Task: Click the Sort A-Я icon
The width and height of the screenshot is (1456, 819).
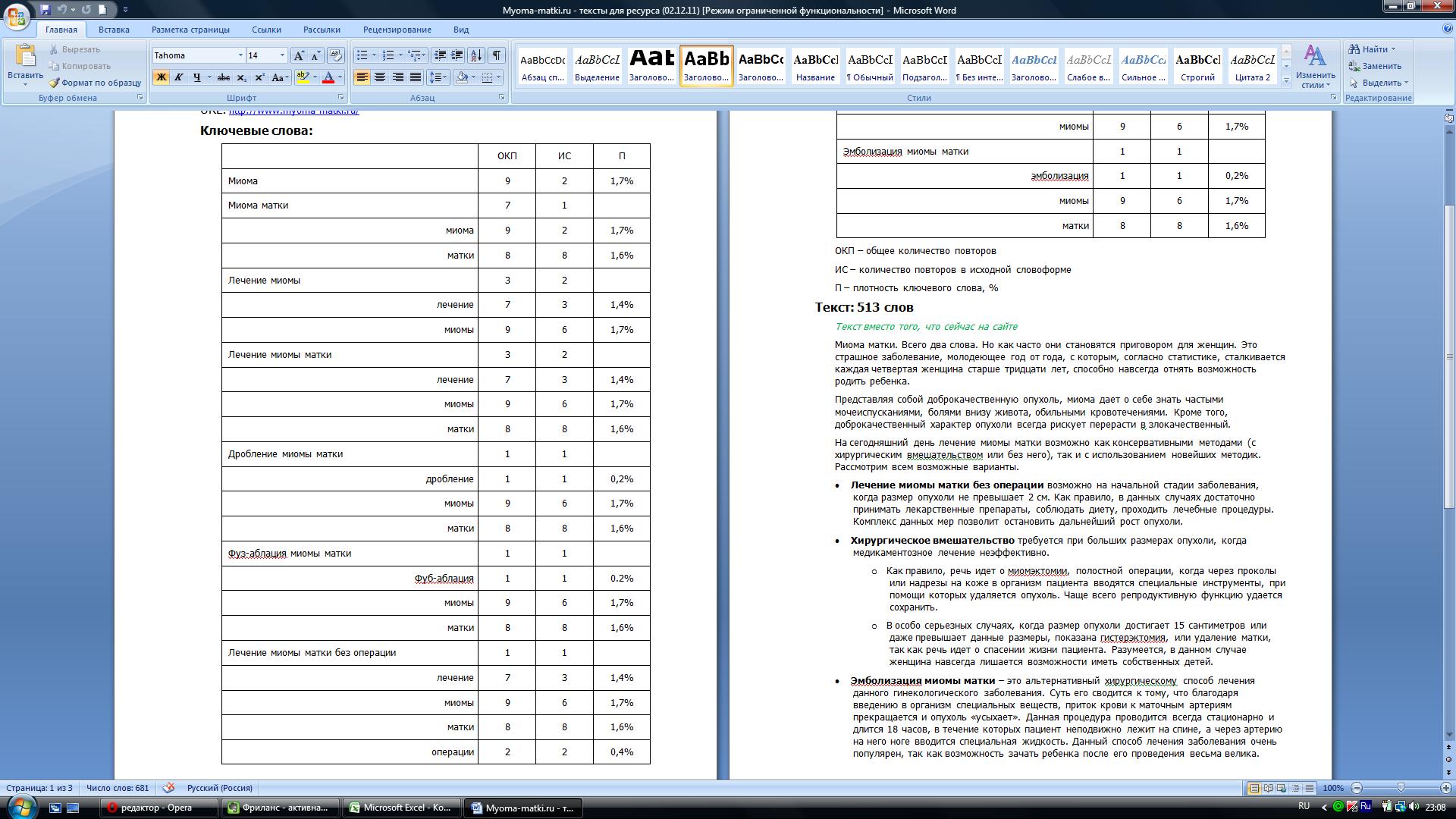Action: pos(476,55)
